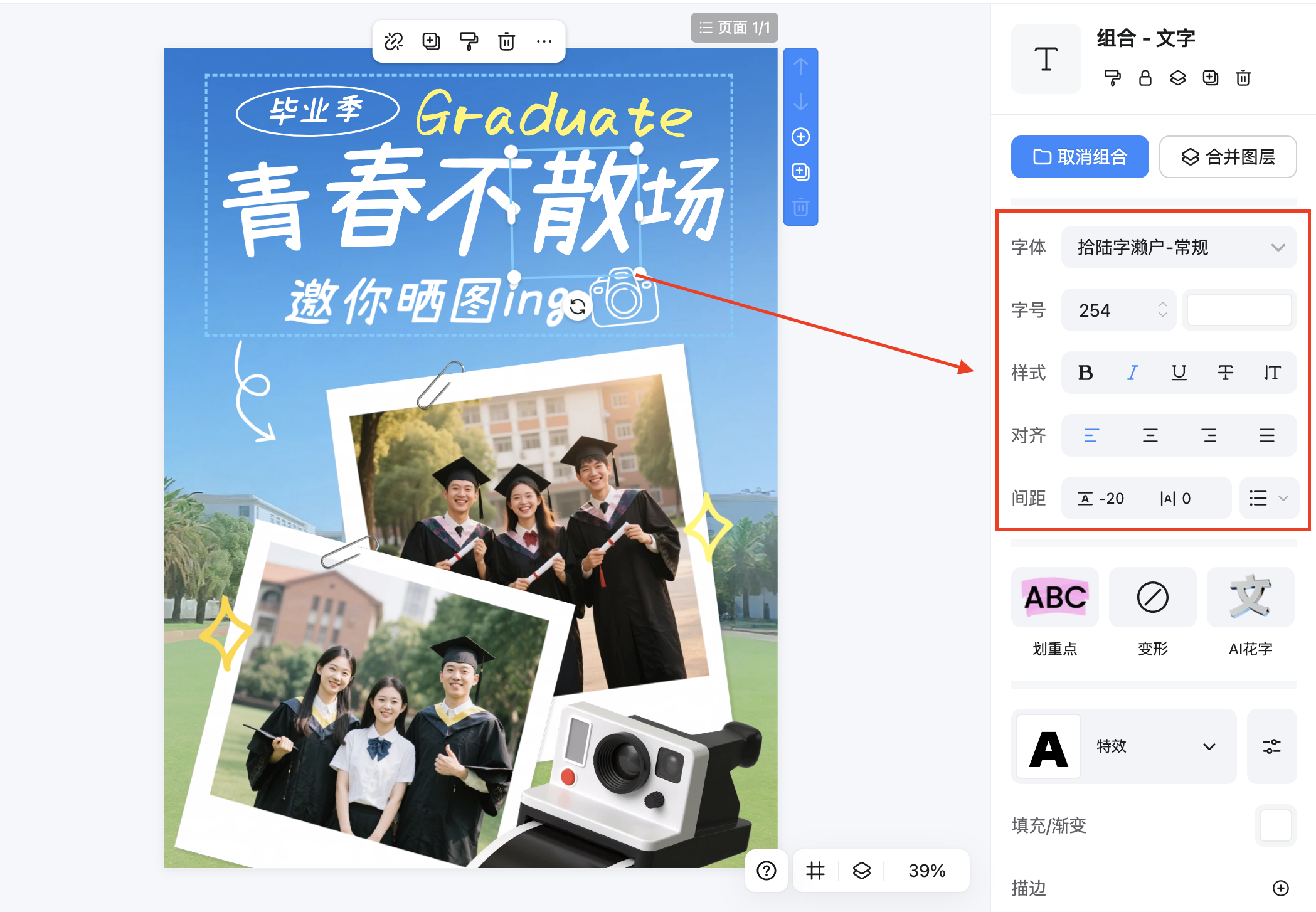Open the line spacing list dropdown

coord(1268,498)
